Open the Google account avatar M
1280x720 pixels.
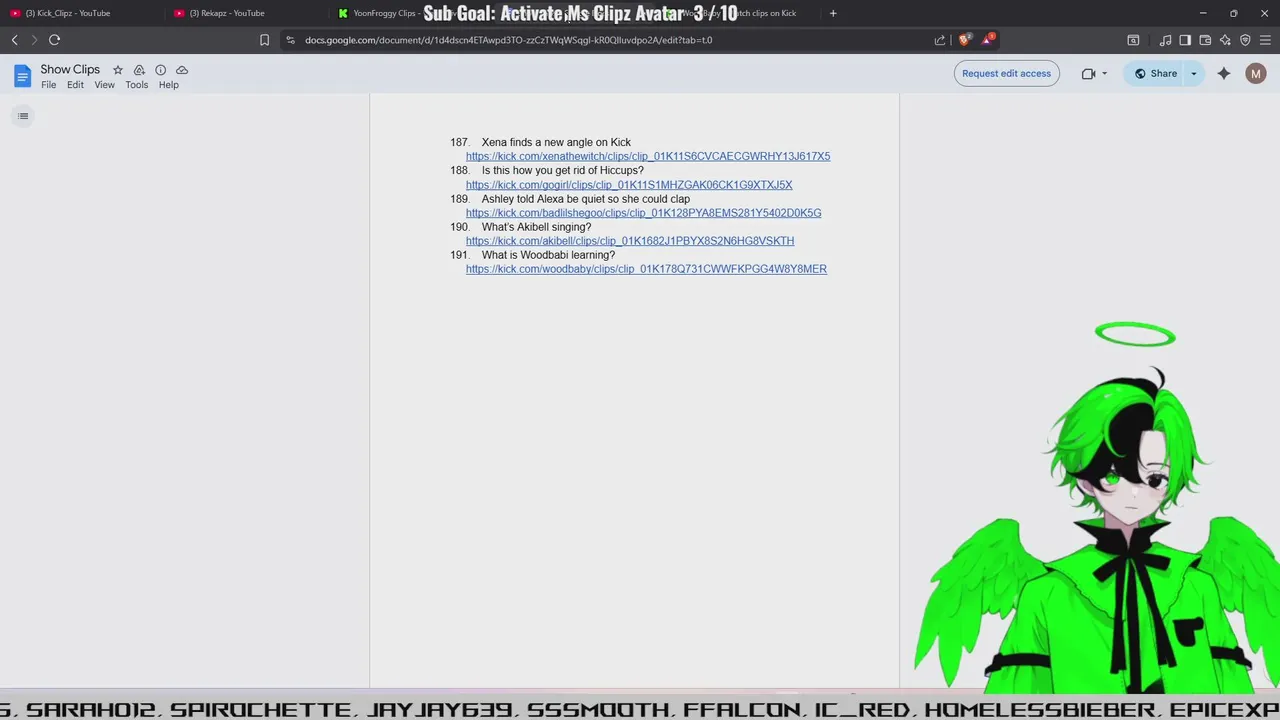1256,73
